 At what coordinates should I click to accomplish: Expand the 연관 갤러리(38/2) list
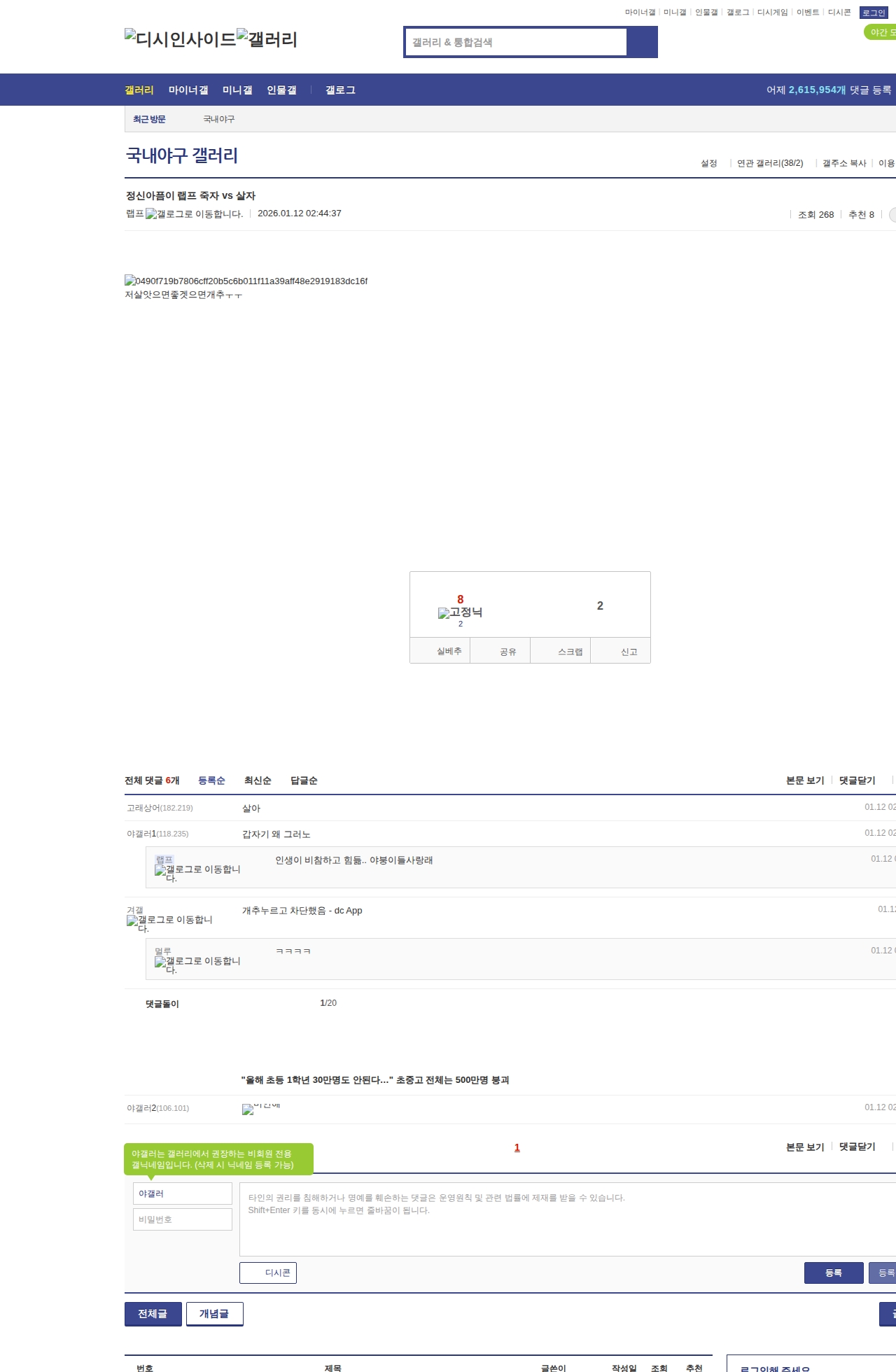coord(769,163)
